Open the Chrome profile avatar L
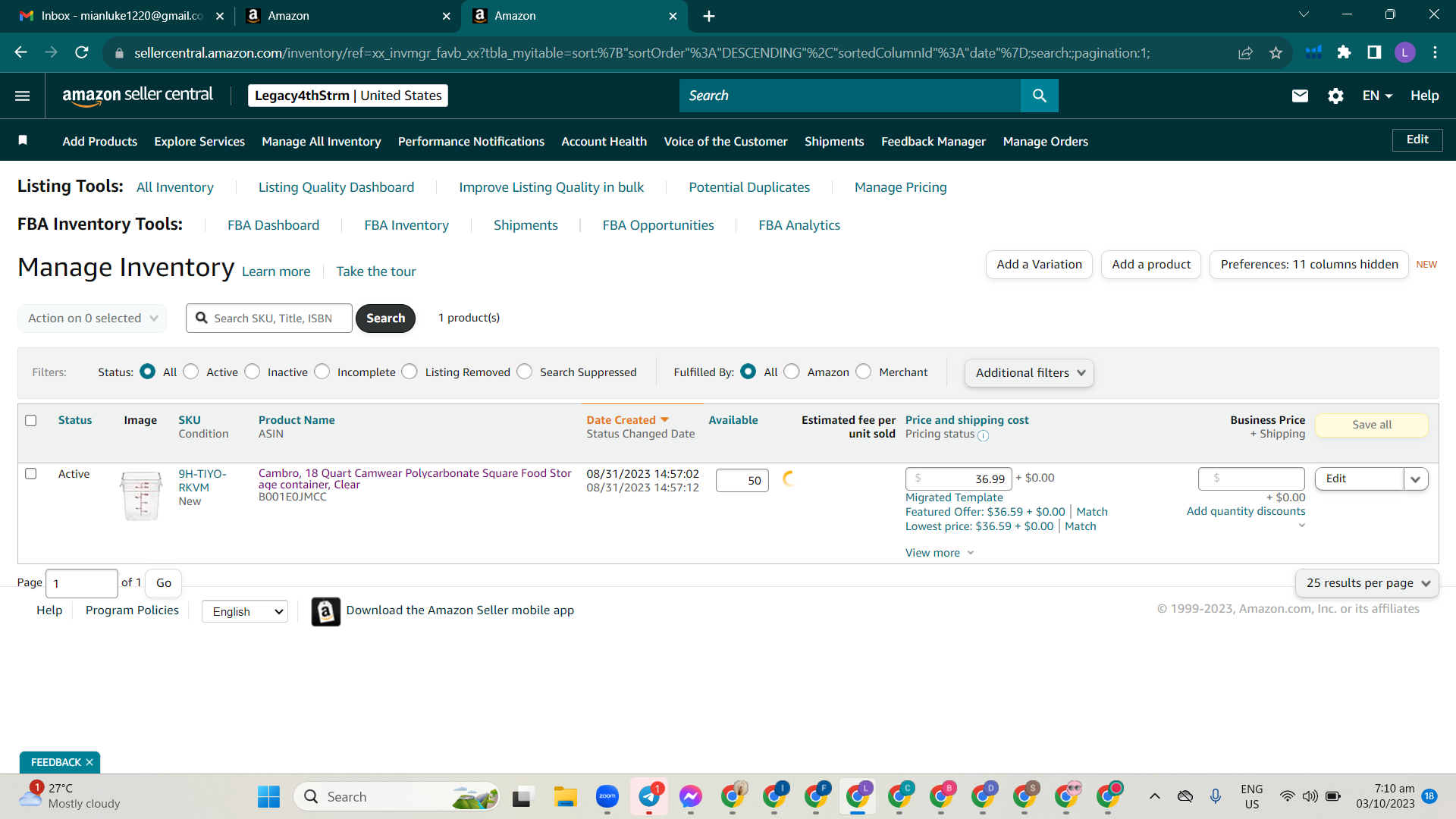Image resolution: width=1456 pixels, height=819 pixels. point(1404,52)
